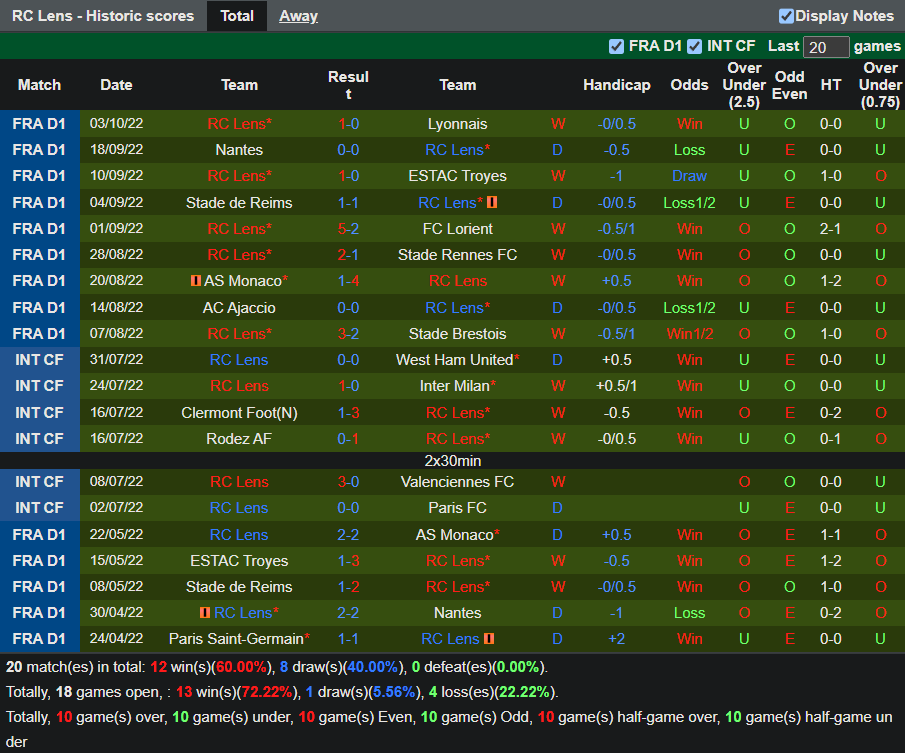This screenshot has height=753, width=905.
Task: Click the 20 match(es) in total summary line
Action: tap(276, 667)
